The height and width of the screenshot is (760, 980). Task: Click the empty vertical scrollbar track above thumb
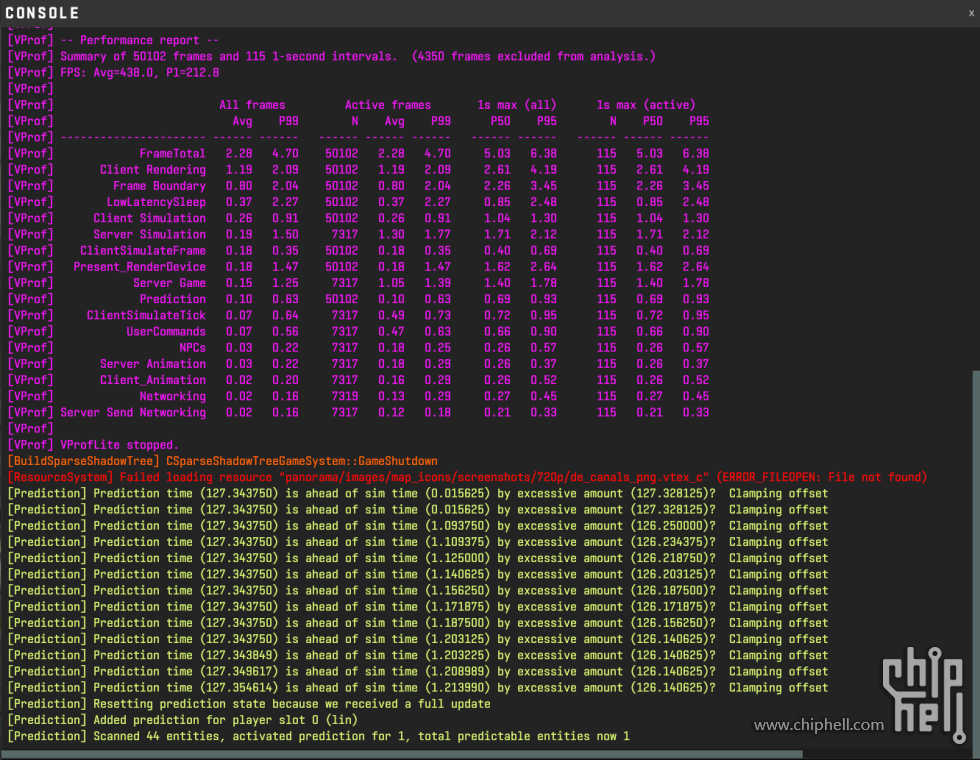click(x=974, y=200)
